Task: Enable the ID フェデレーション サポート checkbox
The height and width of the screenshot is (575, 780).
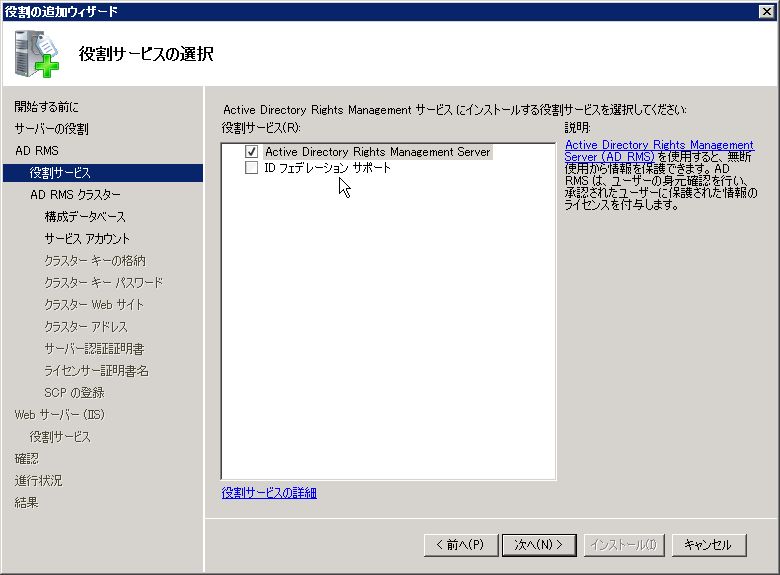Action: pos(251,168)
